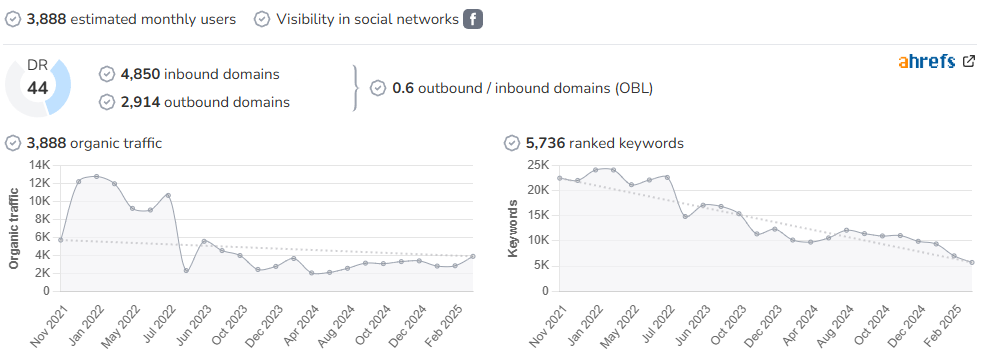Click the Jul 2022 keywords data point

[x=667, y=177]
